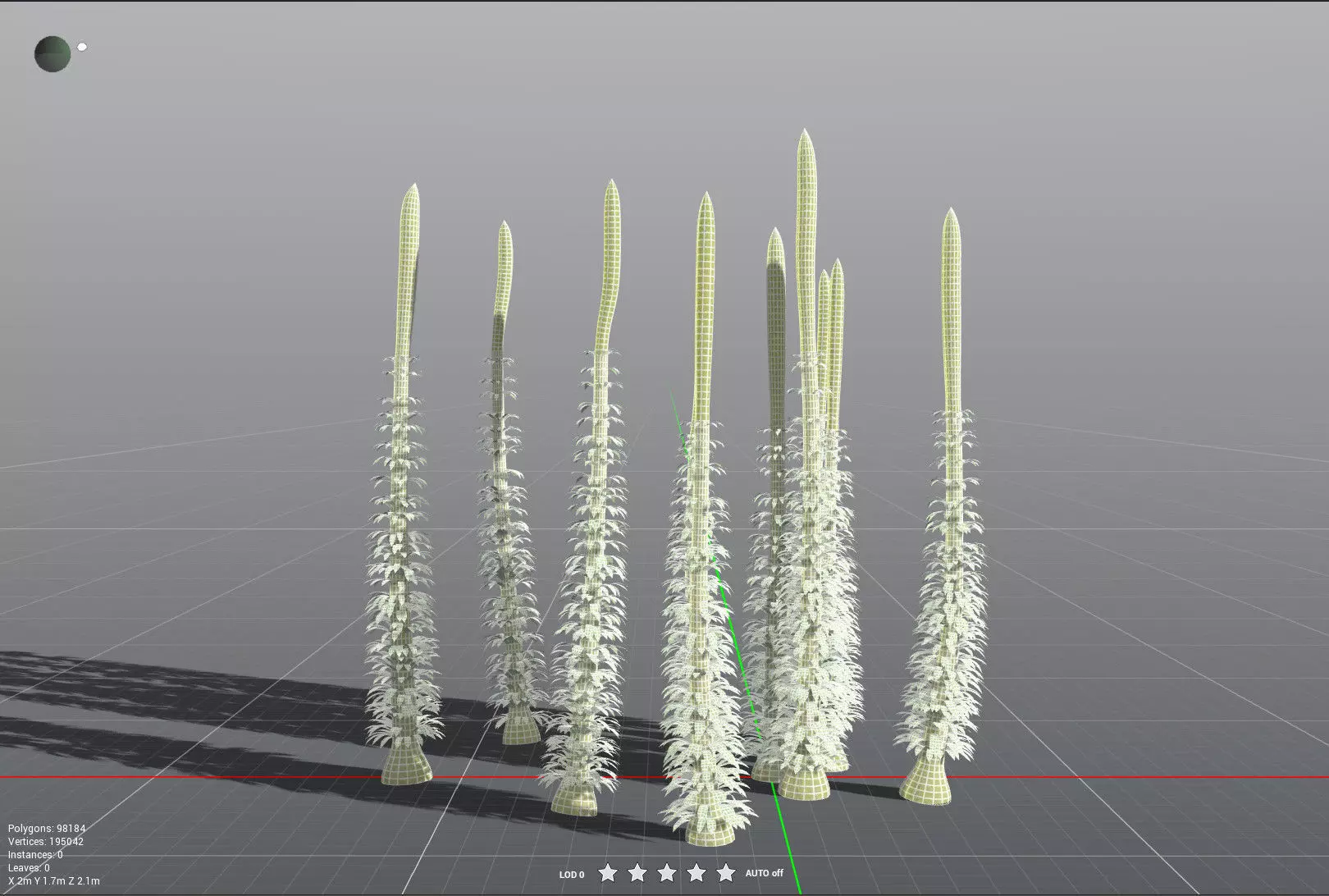The image size is (1329, 896).
Task: Select the third LOD quality star
Action: 667,872
